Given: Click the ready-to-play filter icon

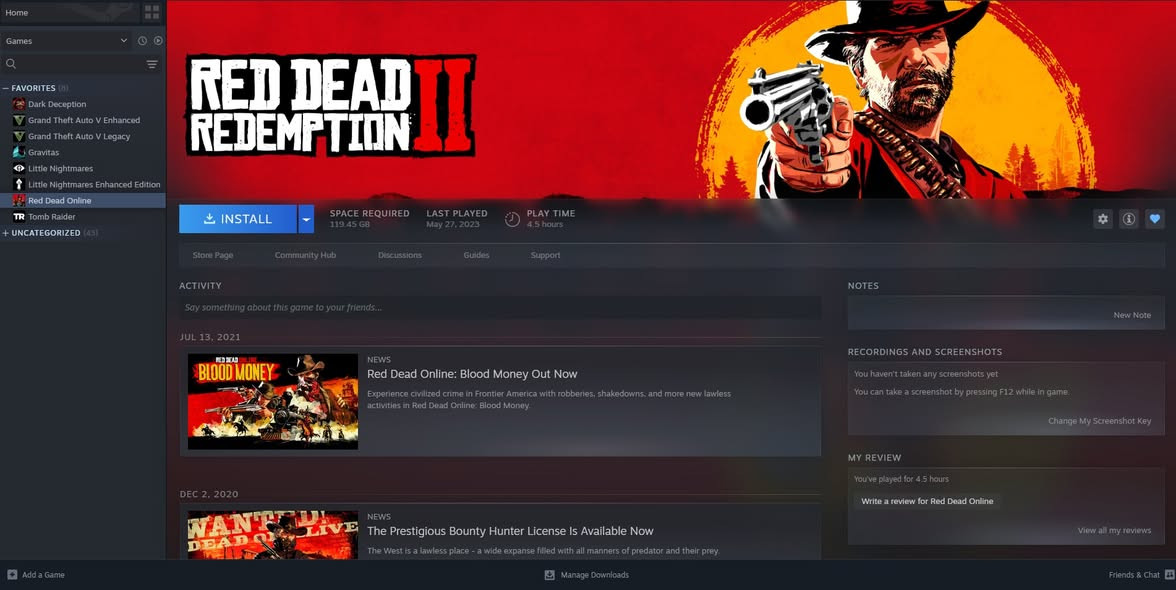Looking at the screenshot, I should click(x=158, y=41).
